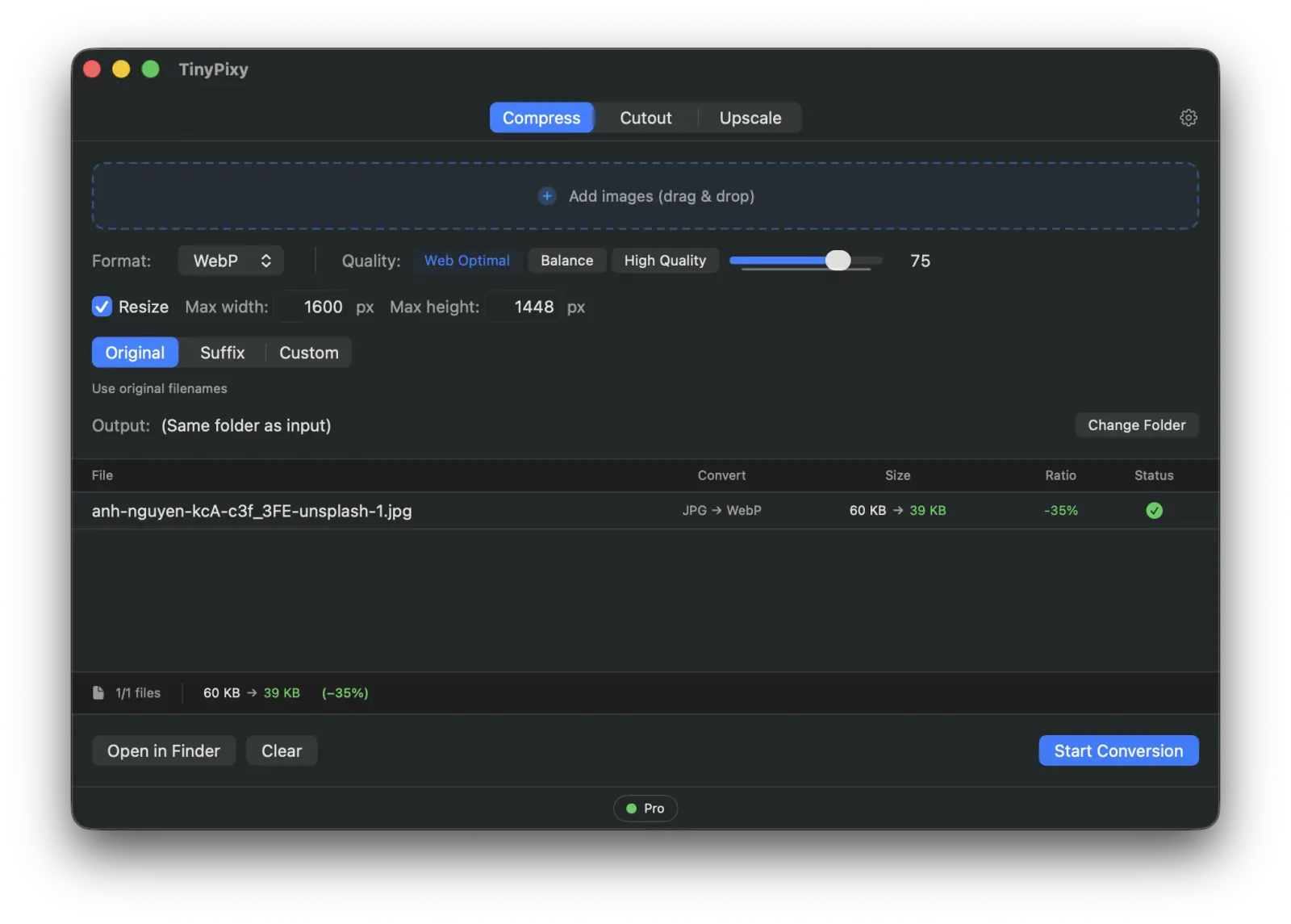Click the -35% ratio cell

pyautogui.click(x=1060, y=510)
